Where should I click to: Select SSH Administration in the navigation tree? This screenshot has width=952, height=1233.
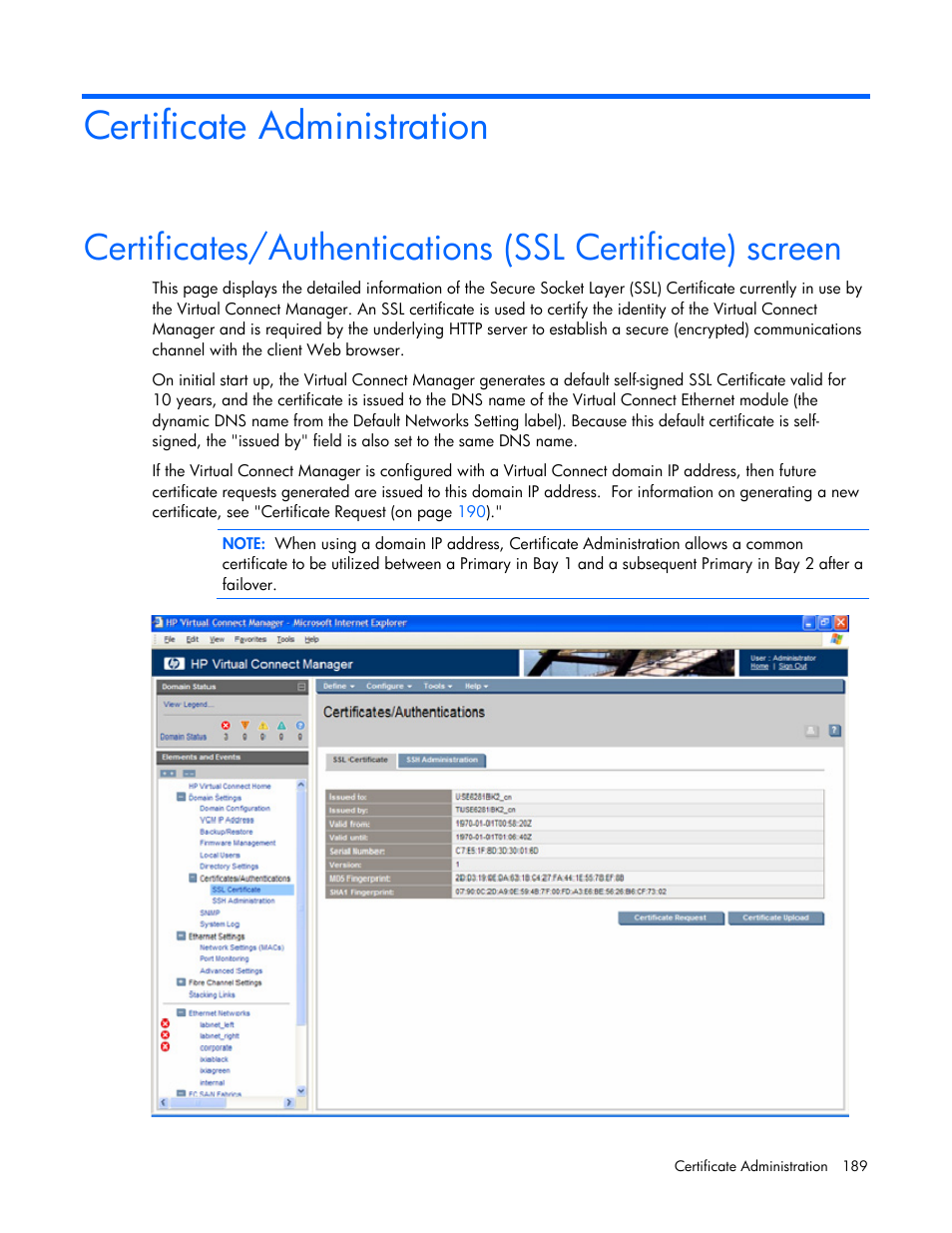click(x=243, y=901)
